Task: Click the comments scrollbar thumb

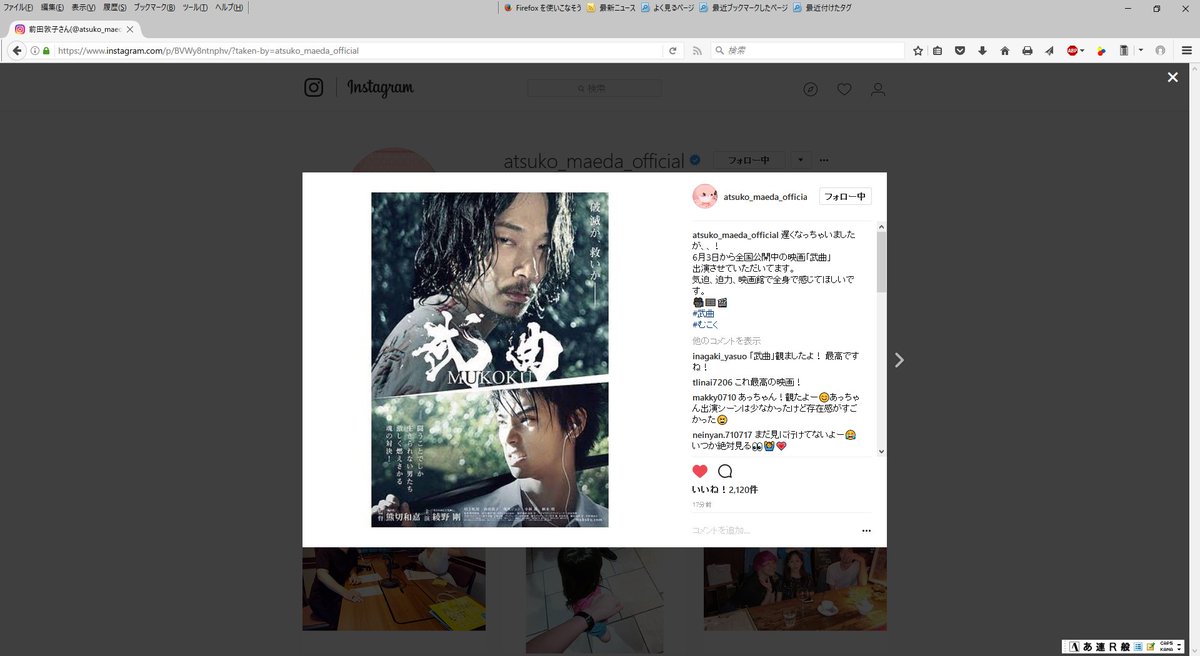Action: click(x=881, y=263)
